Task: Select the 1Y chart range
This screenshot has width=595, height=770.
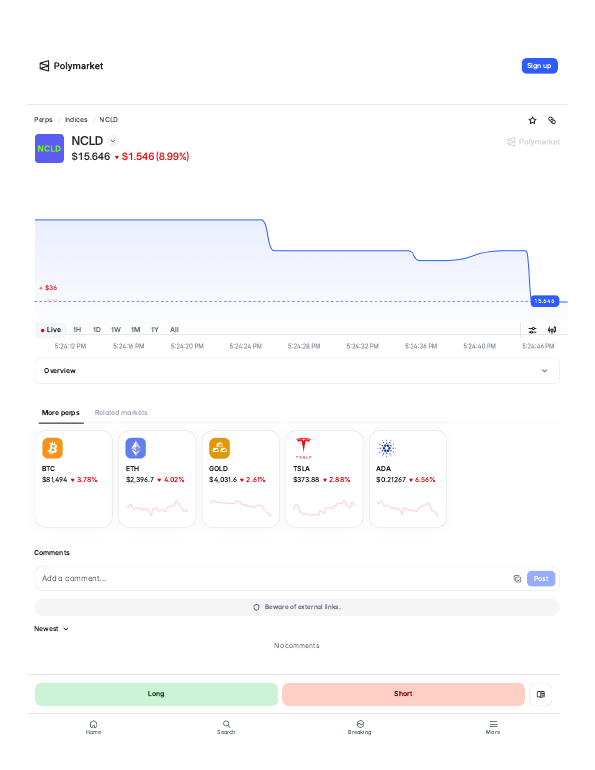Action: (155, 330)
